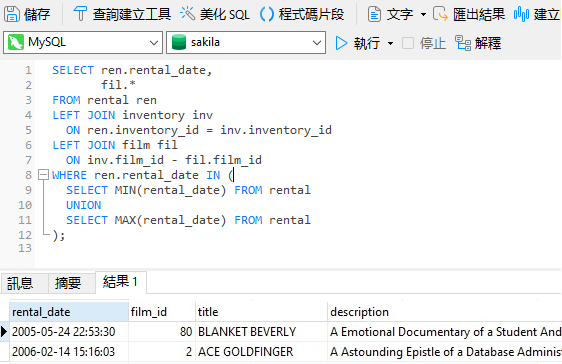Click the 'A Astounding Epistle' description cell
Image resolution: width=562 pixels, height=364 pixels.
(444, 352)
